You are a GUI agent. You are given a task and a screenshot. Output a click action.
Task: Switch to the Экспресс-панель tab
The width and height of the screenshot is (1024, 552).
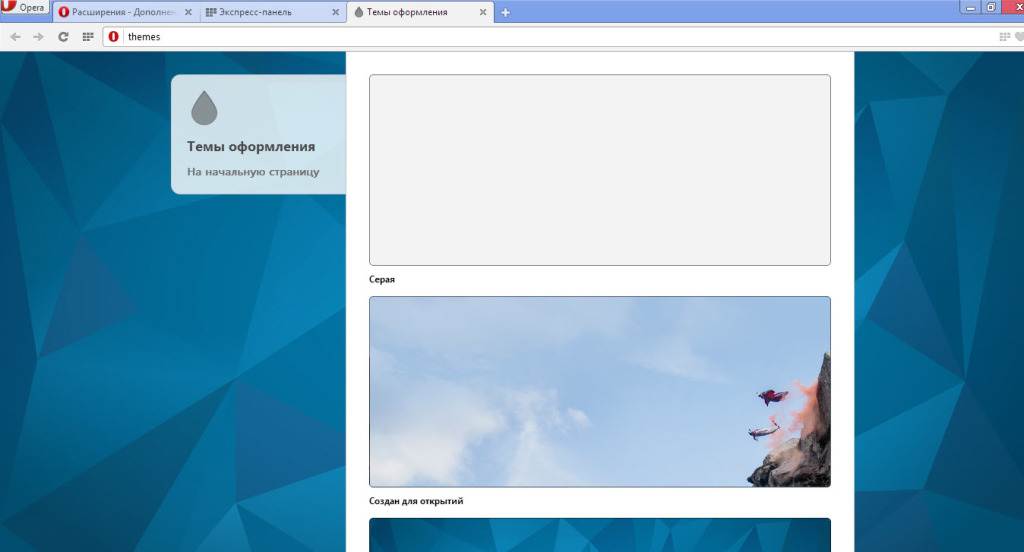pos(260,13)
